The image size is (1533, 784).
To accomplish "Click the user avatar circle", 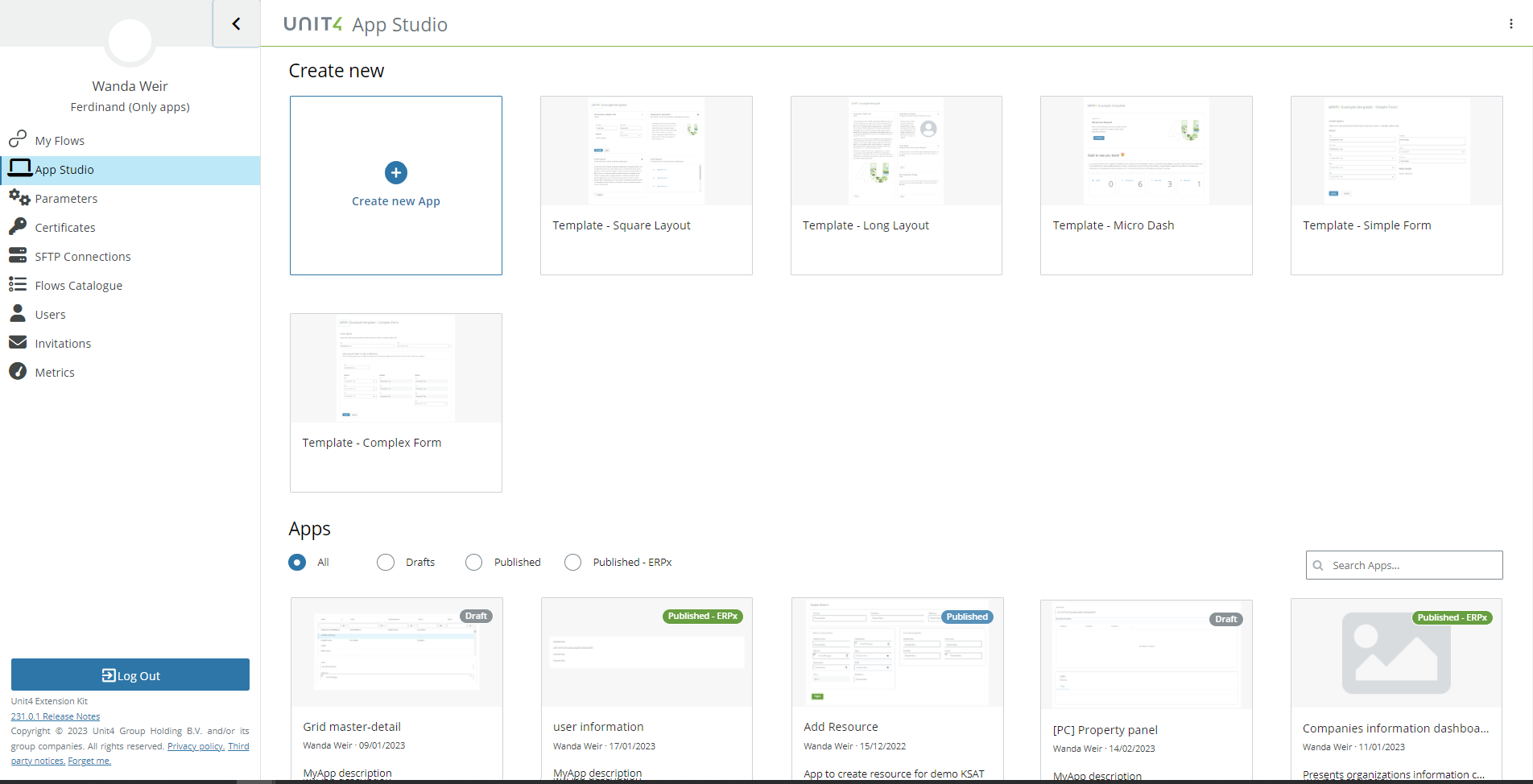I will point(130,40).
